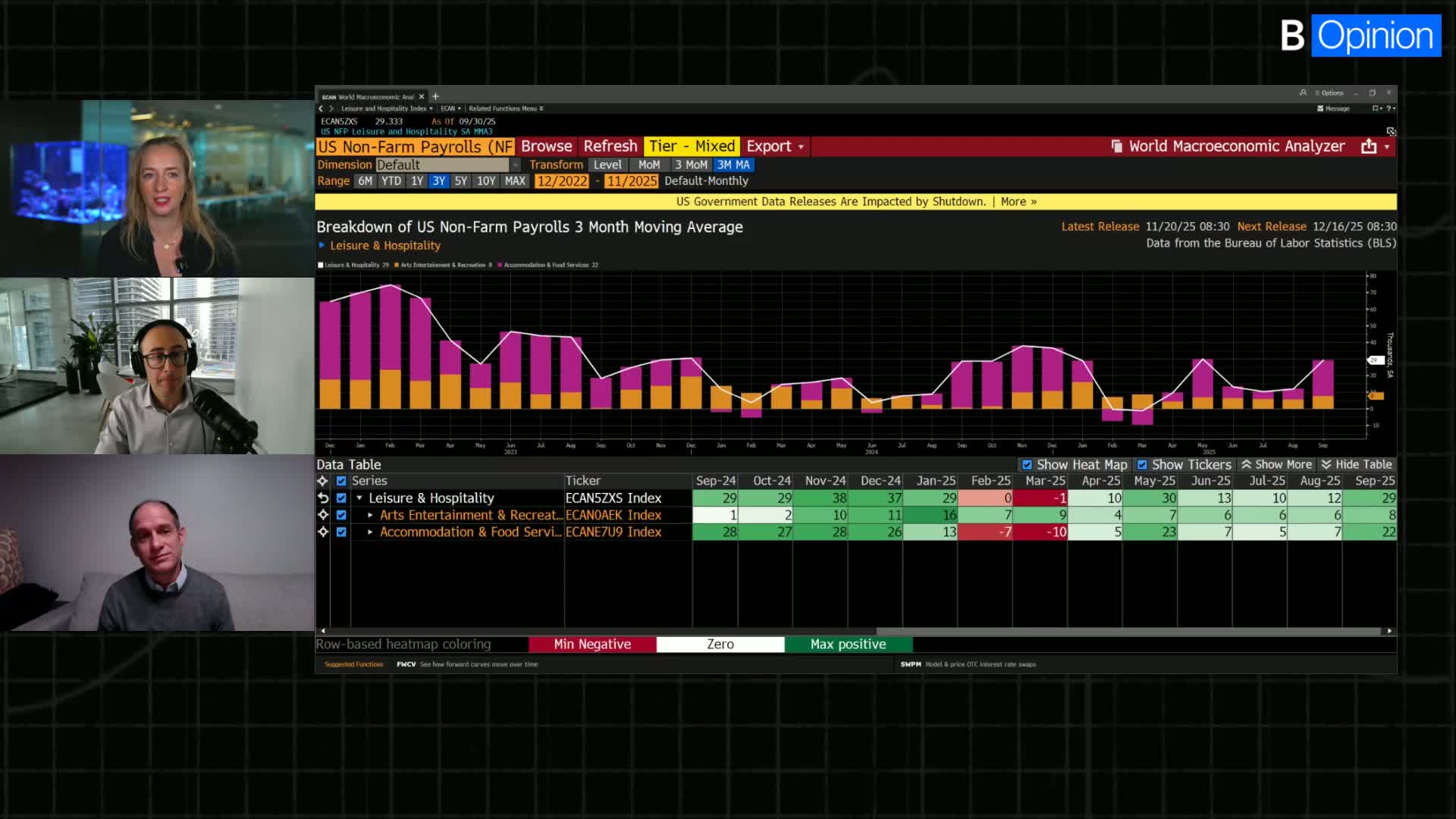Click More in the shutdown notice banner

[x=1013, y=202]
